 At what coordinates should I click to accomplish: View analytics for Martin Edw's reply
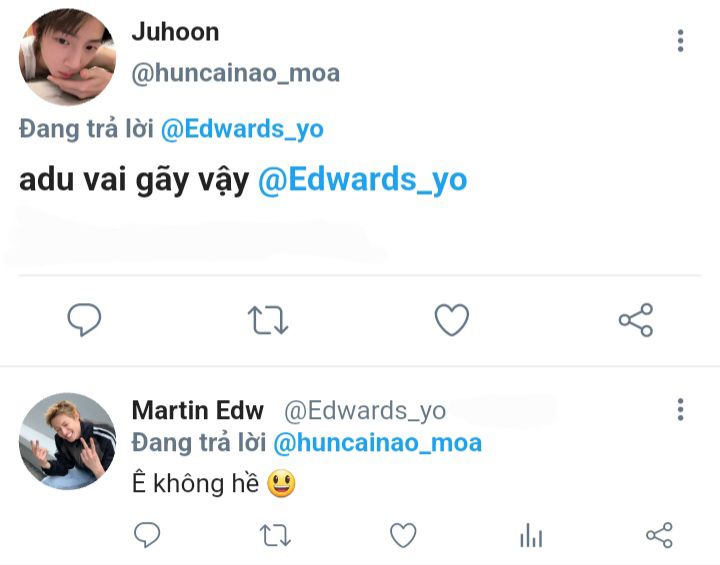(x=531, y=535)
